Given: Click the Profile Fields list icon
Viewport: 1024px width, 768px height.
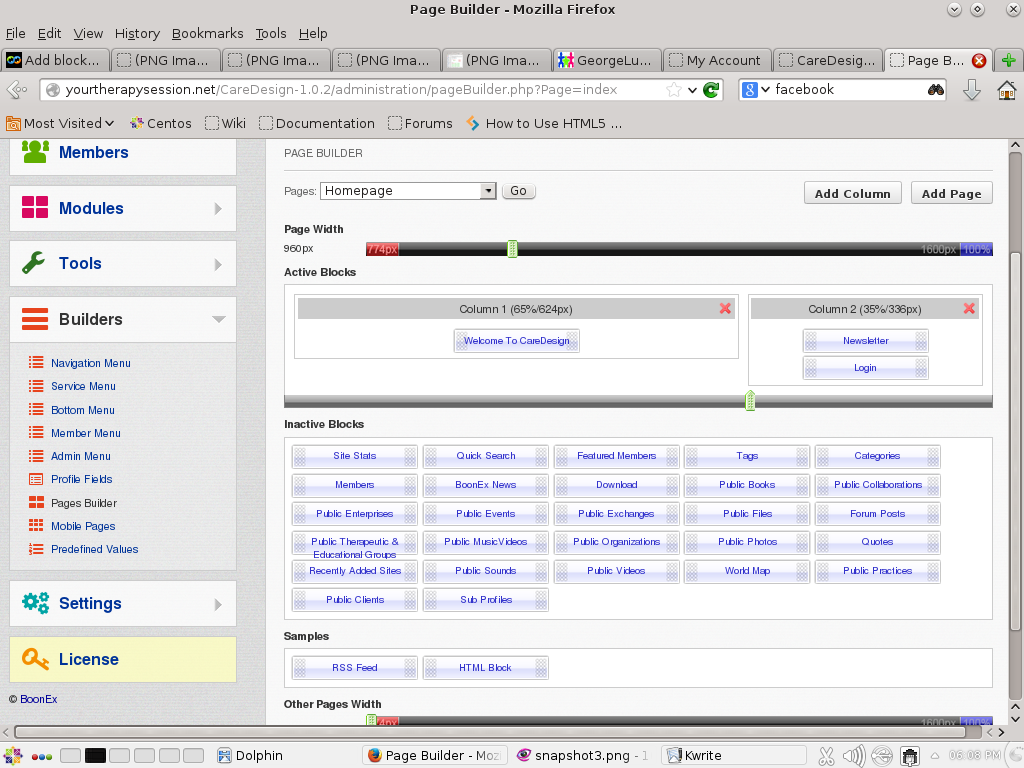Looking at the screenshot, I should (x=36, y=479).
